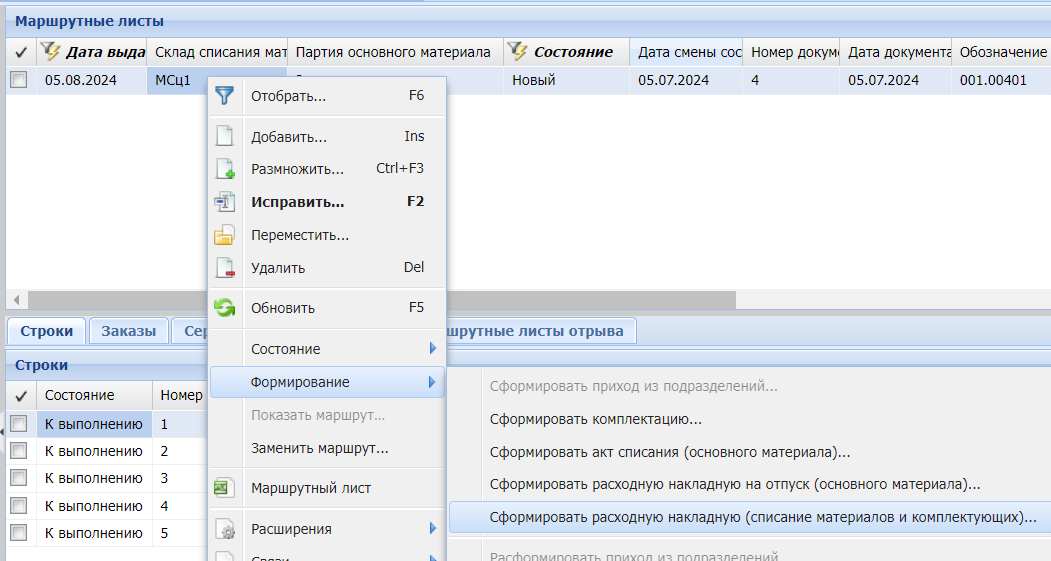The height and width of the screenshot is (561, 1051).
Task: Click the Состояние column filter header
Action: (x=571, y=52)
